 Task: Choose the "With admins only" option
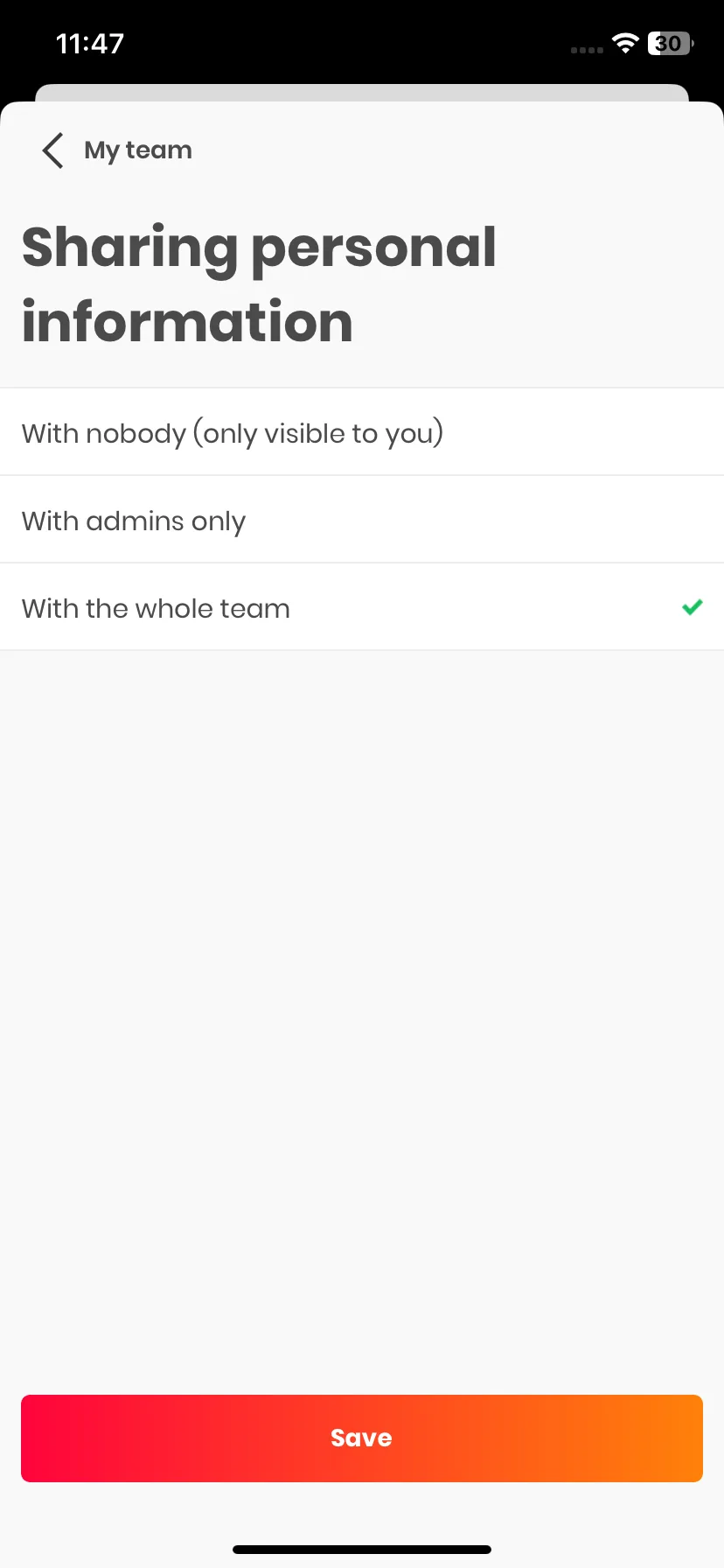362,520
